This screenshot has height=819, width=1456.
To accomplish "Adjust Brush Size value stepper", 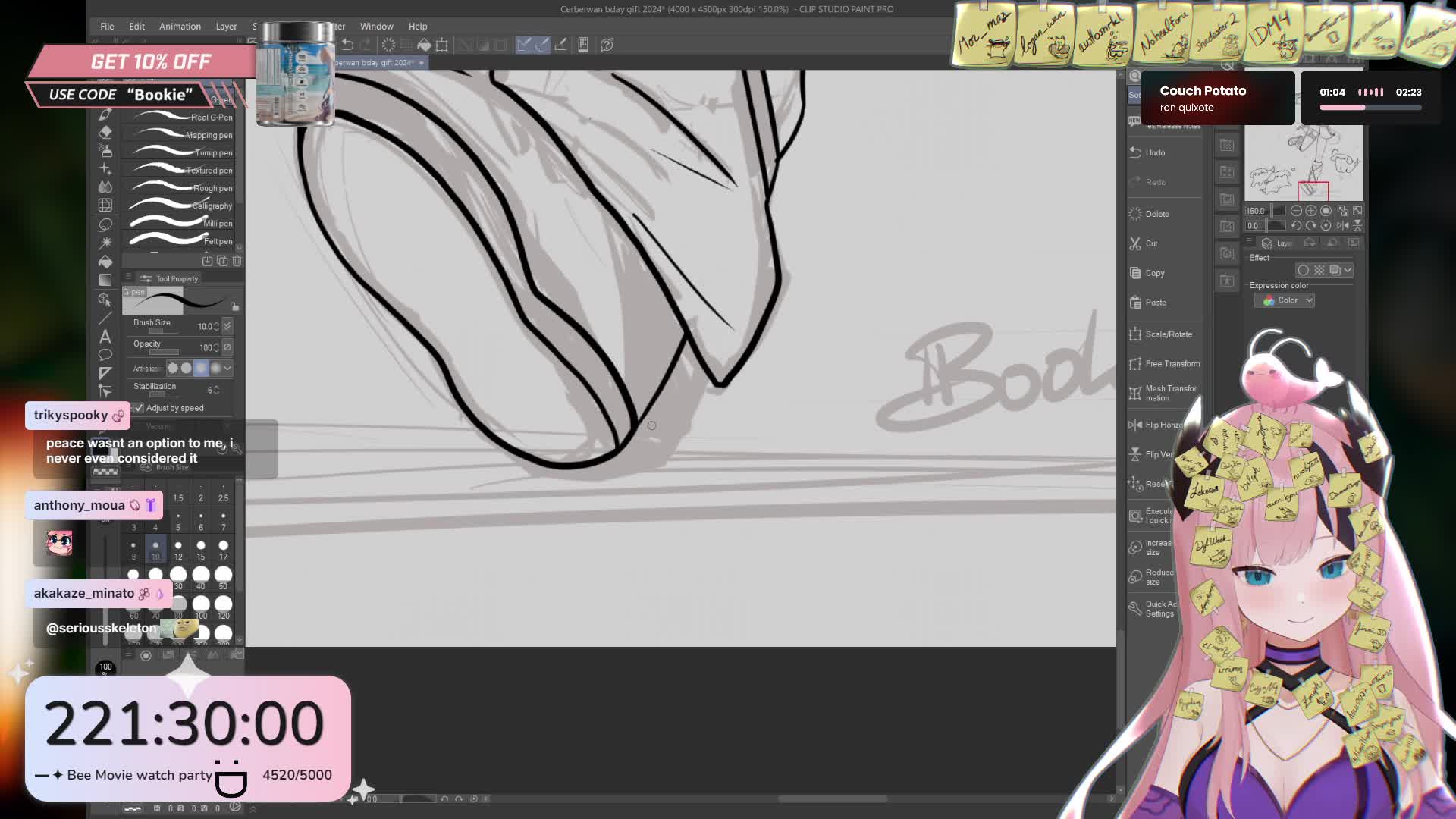I will coord(216,326).
